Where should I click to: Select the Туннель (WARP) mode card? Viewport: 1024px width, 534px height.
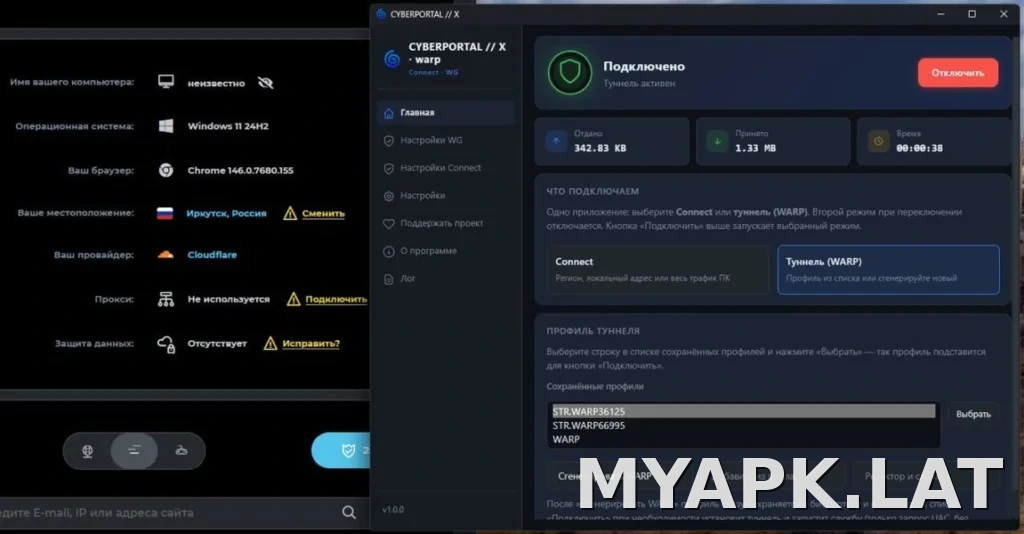pyautogui.click(x=888, y=270)
